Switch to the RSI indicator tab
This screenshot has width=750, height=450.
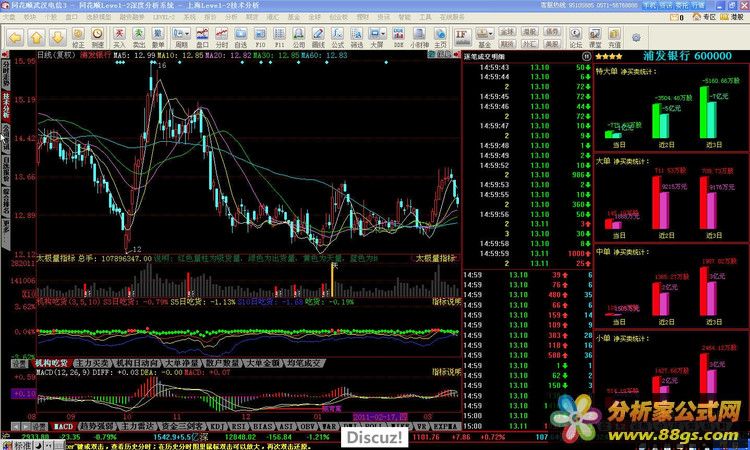tap(239, 426)
